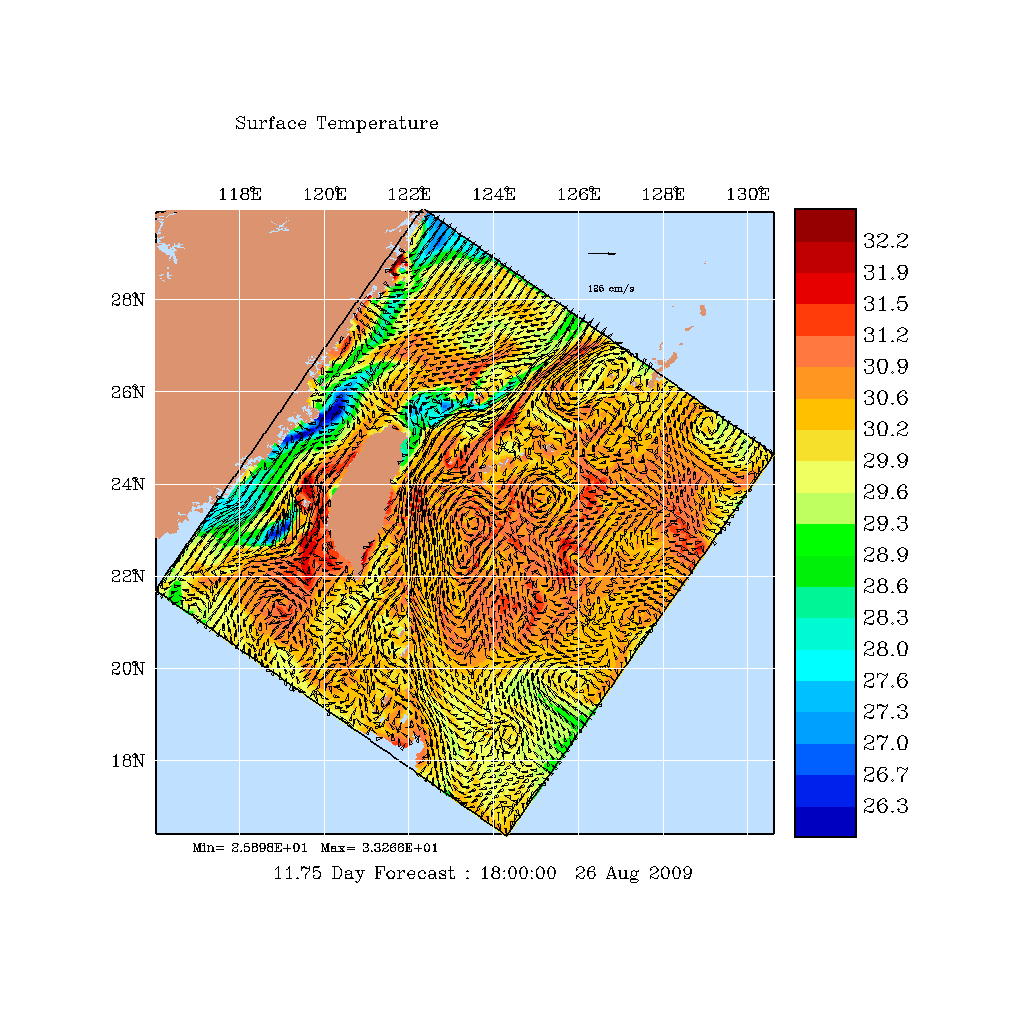Screen dimensions: 1024x1024
Task: Click the 122E longitude axis label
Action: click(x=409, y=195)
